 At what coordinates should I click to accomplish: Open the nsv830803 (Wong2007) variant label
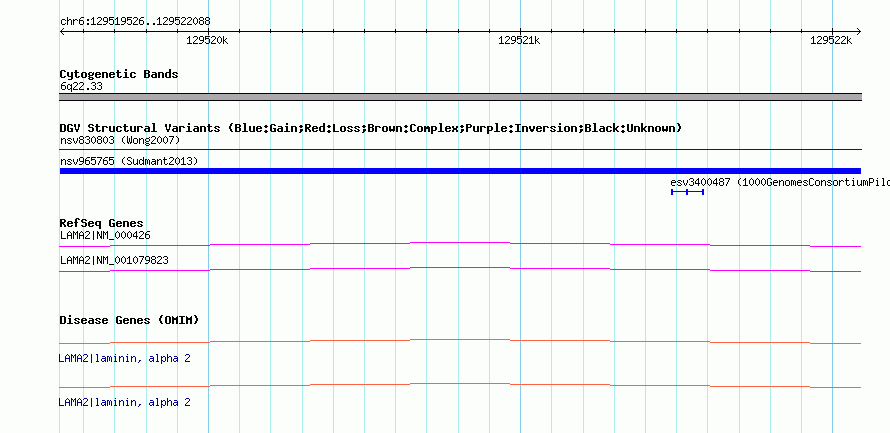[120, 140]
